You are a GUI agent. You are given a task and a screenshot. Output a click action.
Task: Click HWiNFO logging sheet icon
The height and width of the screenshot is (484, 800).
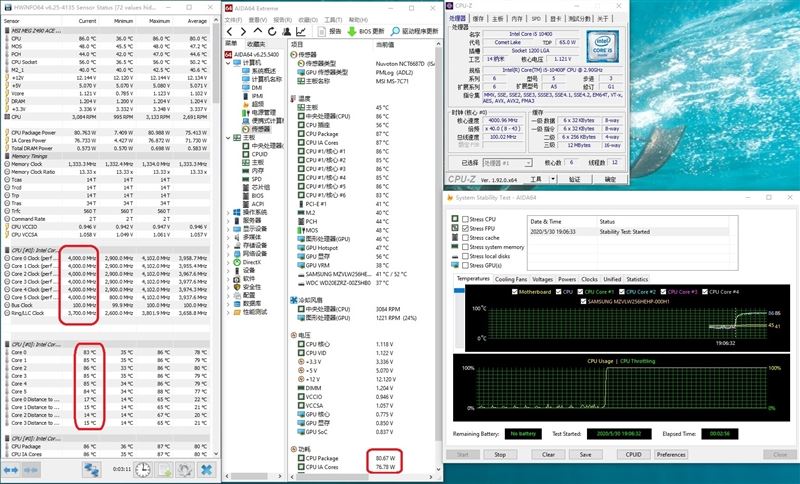[x=164, y=470]
